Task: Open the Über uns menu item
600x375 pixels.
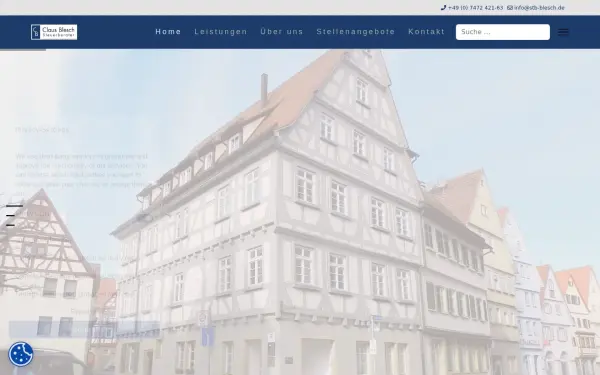Action: click(282, 32)
